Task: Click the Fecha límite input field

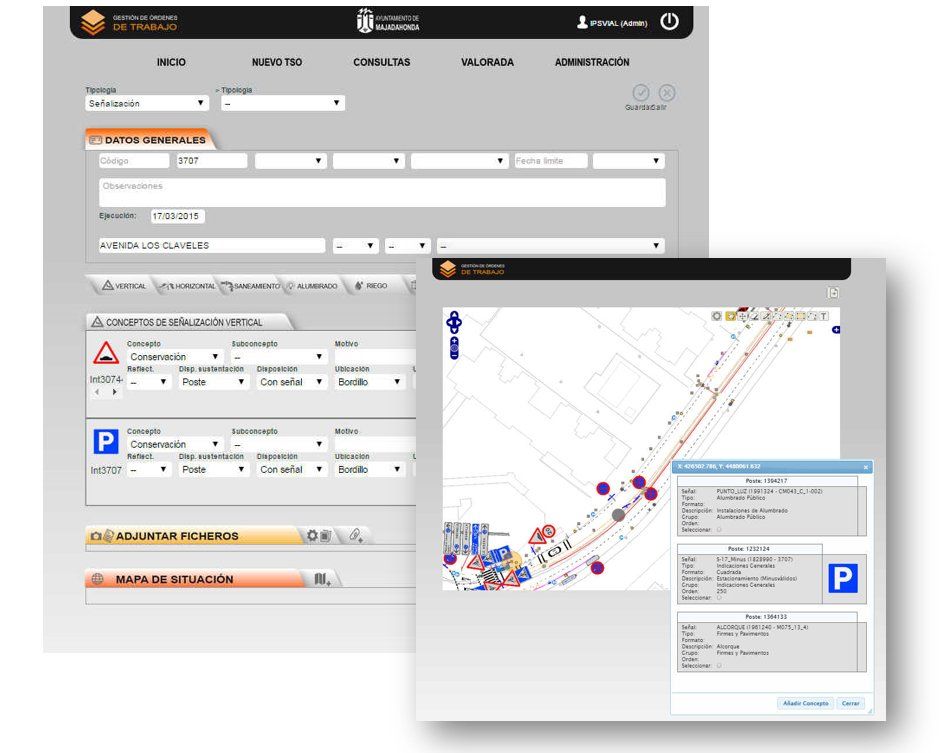Action: (x=550, y=161)
